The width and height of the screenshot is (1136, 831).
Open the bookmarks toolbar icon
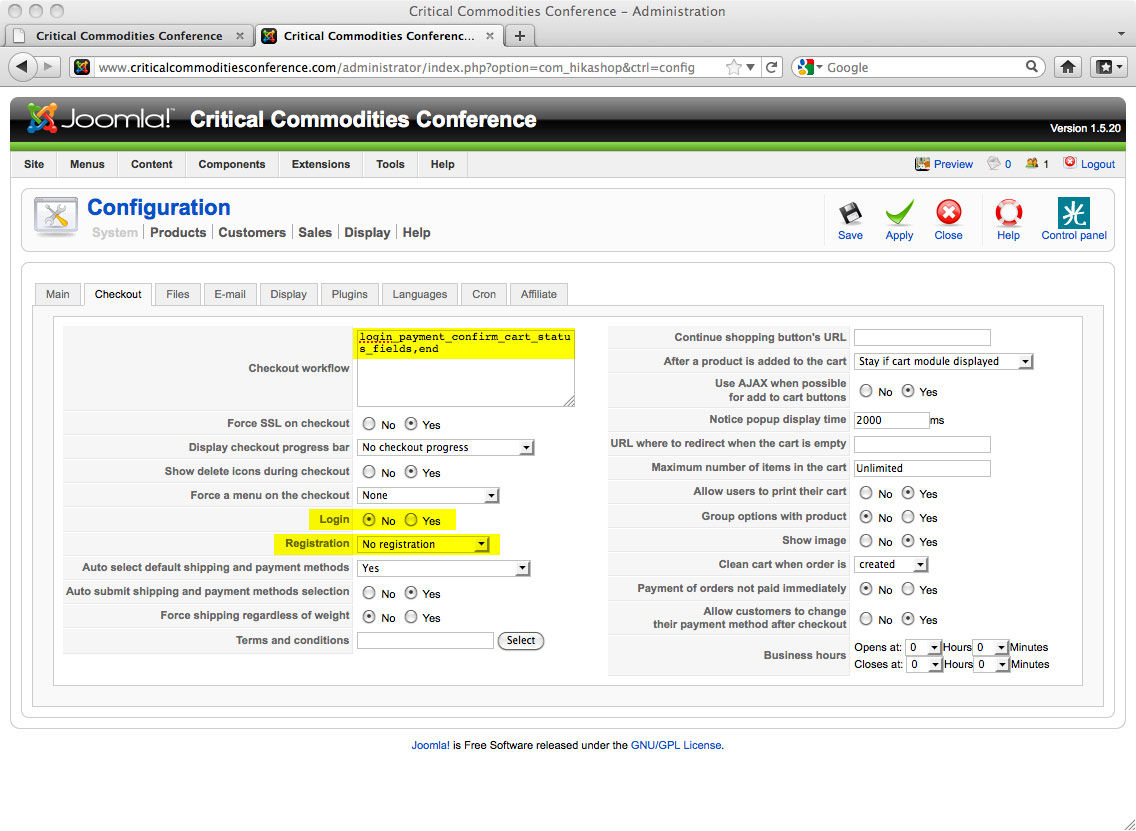(1108, 67)
